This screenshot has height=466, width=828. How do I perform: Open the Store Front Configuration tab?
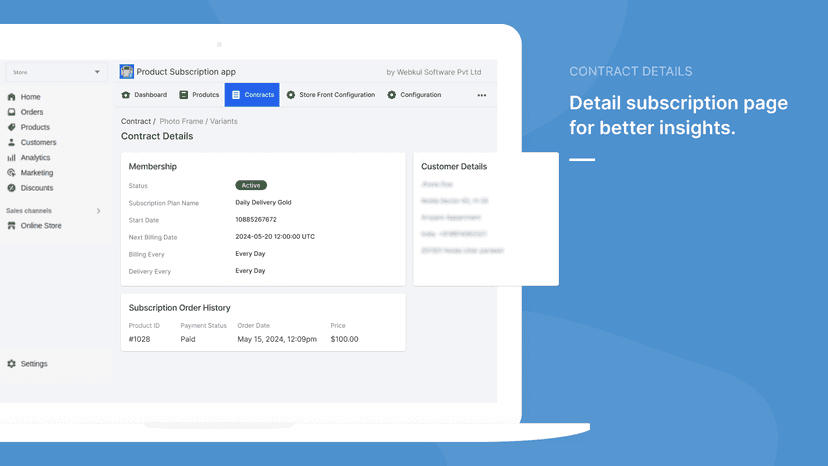tap(331, 95)
